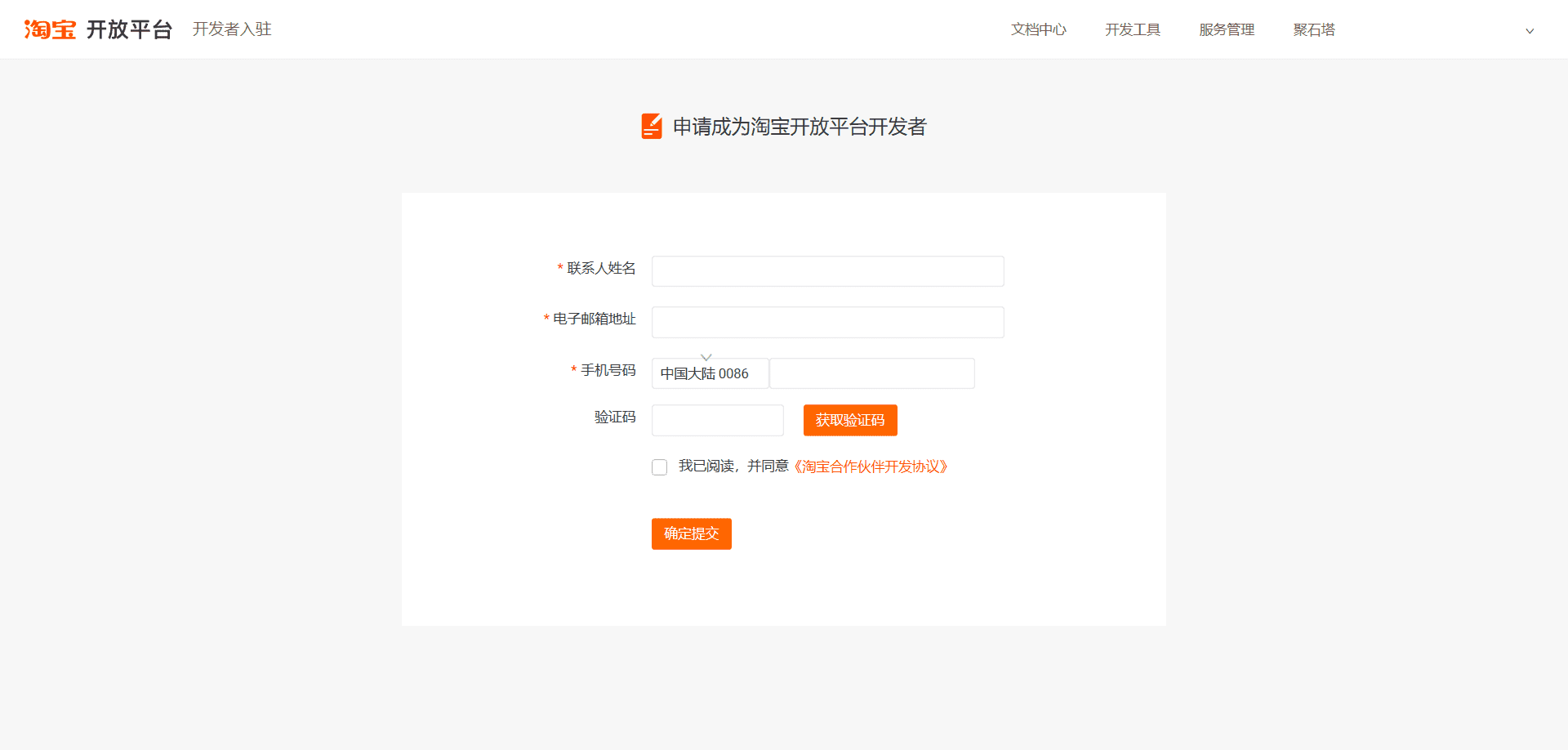The width and height of the screenshot is (1568, 750).
Task: Click the 验证码 label
Action: [x=615, y=417]
